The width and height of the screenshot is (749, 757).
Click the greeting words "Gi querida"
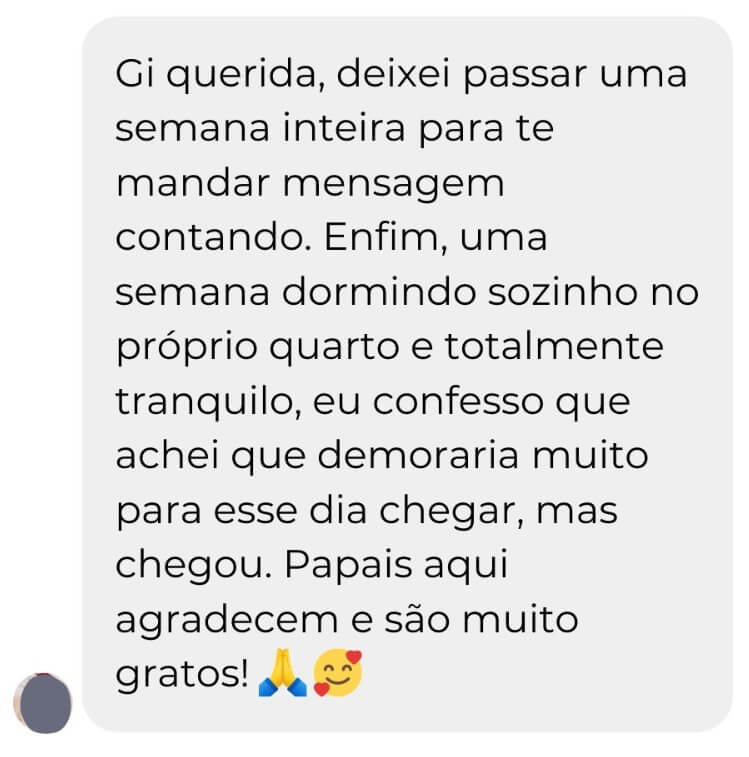tap(220, 75)
